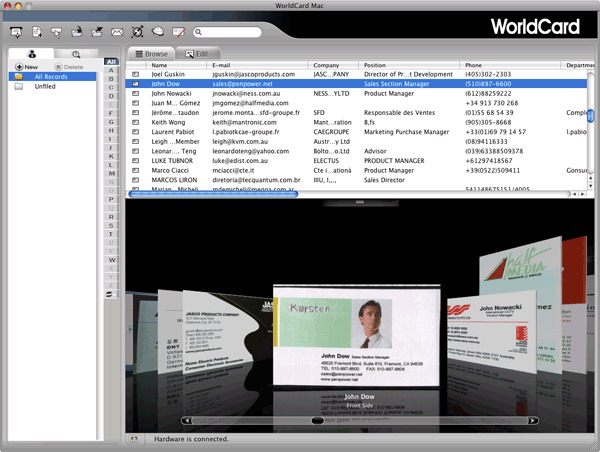Filter contacts by letter J
Image resolution: width=600 pixels, height=452 pixels.
[x=111, y=147]
